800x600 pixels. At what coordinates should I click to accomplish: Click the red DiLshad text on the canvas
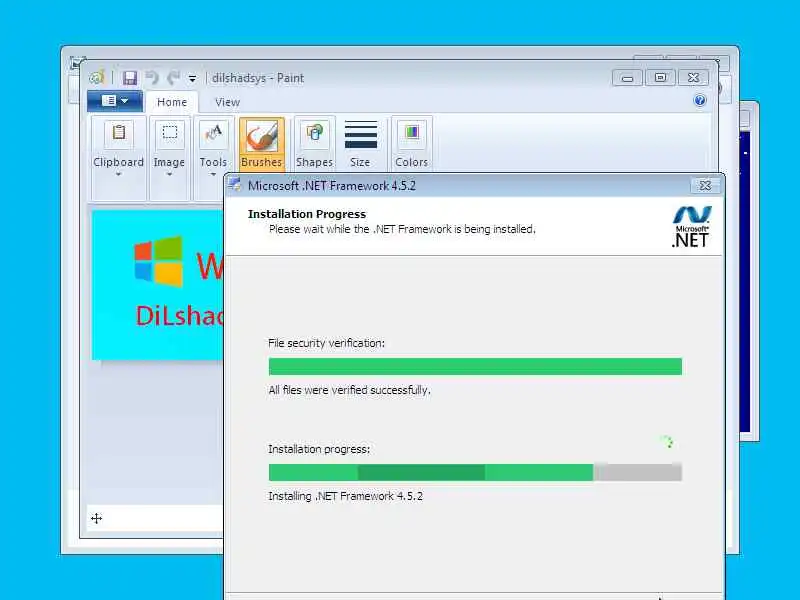pos(179,316)
